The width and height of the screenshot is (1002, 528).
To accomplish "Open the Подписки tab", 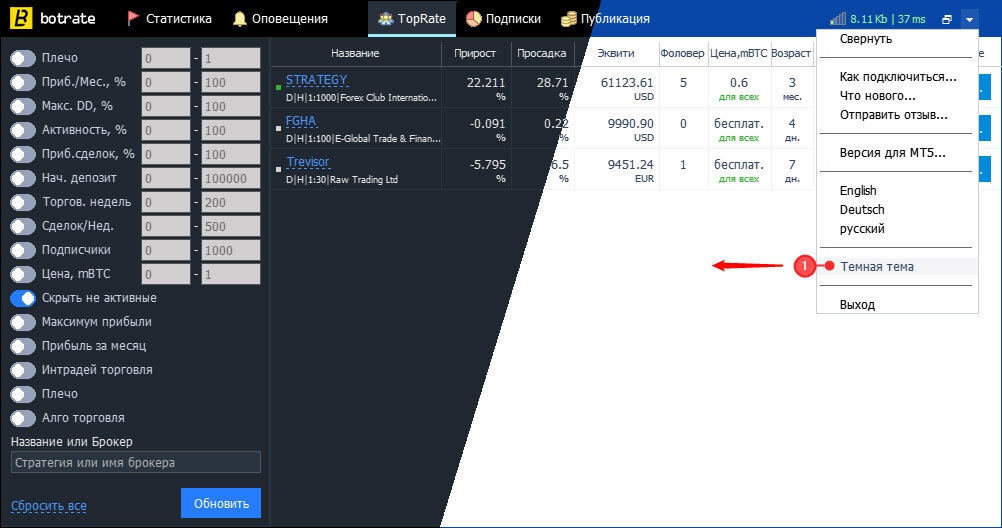I will 503,19.
